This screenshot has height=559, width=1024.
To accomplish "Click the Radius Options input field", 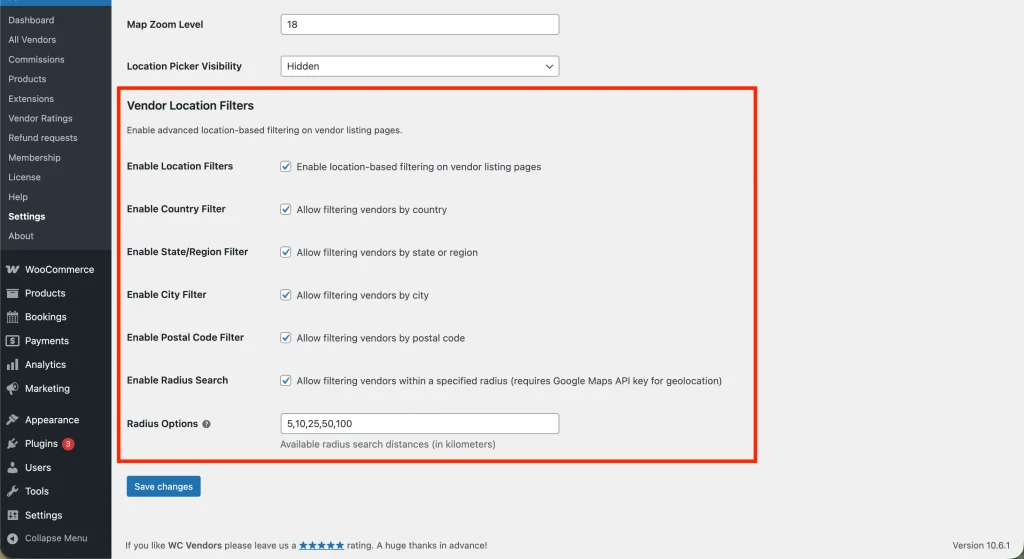I will [419, 424].
